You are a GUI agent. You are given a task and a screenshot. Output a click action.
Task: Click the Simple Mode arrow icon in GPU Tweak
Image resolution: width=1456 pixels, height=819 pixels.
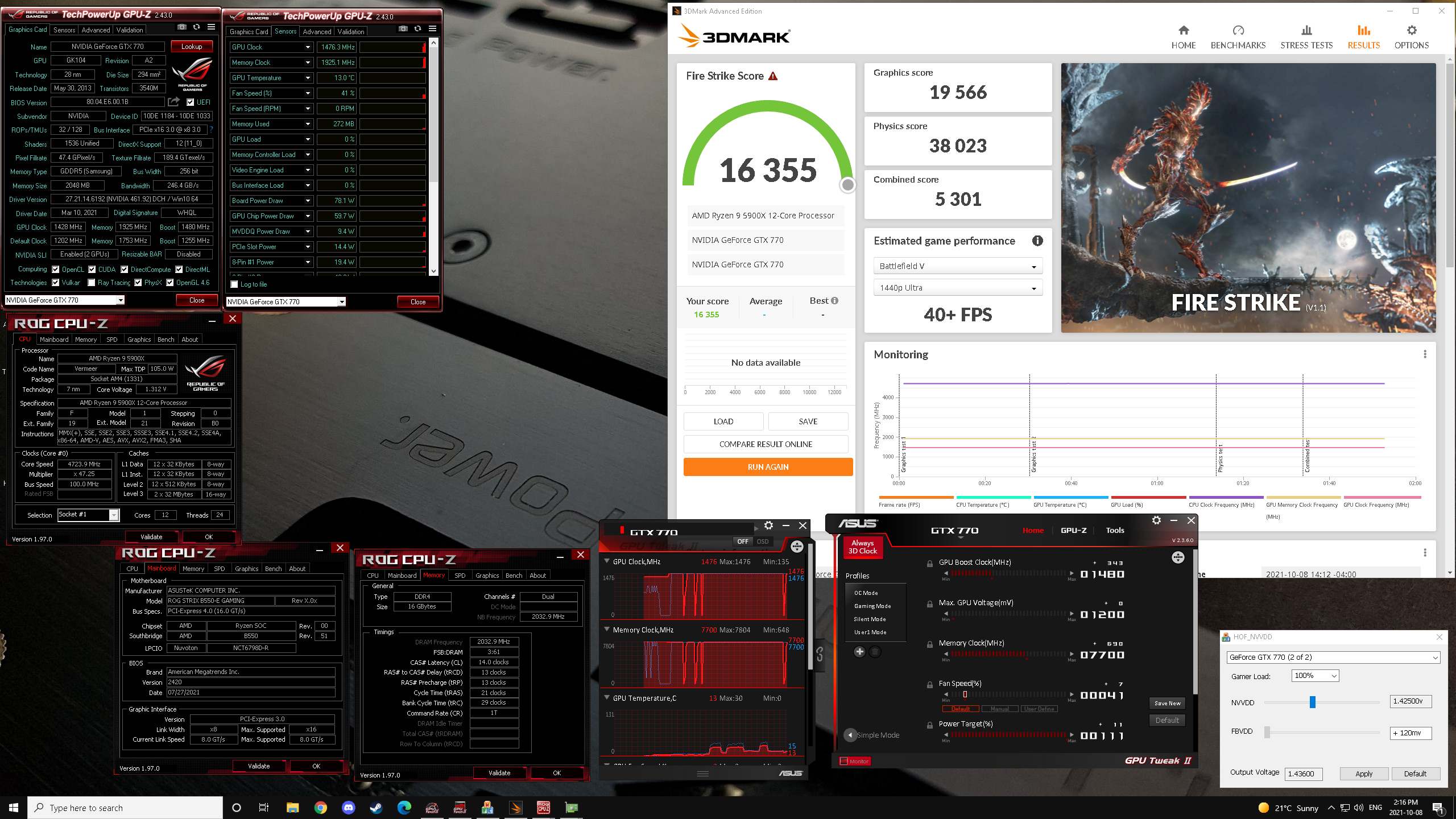850,735
